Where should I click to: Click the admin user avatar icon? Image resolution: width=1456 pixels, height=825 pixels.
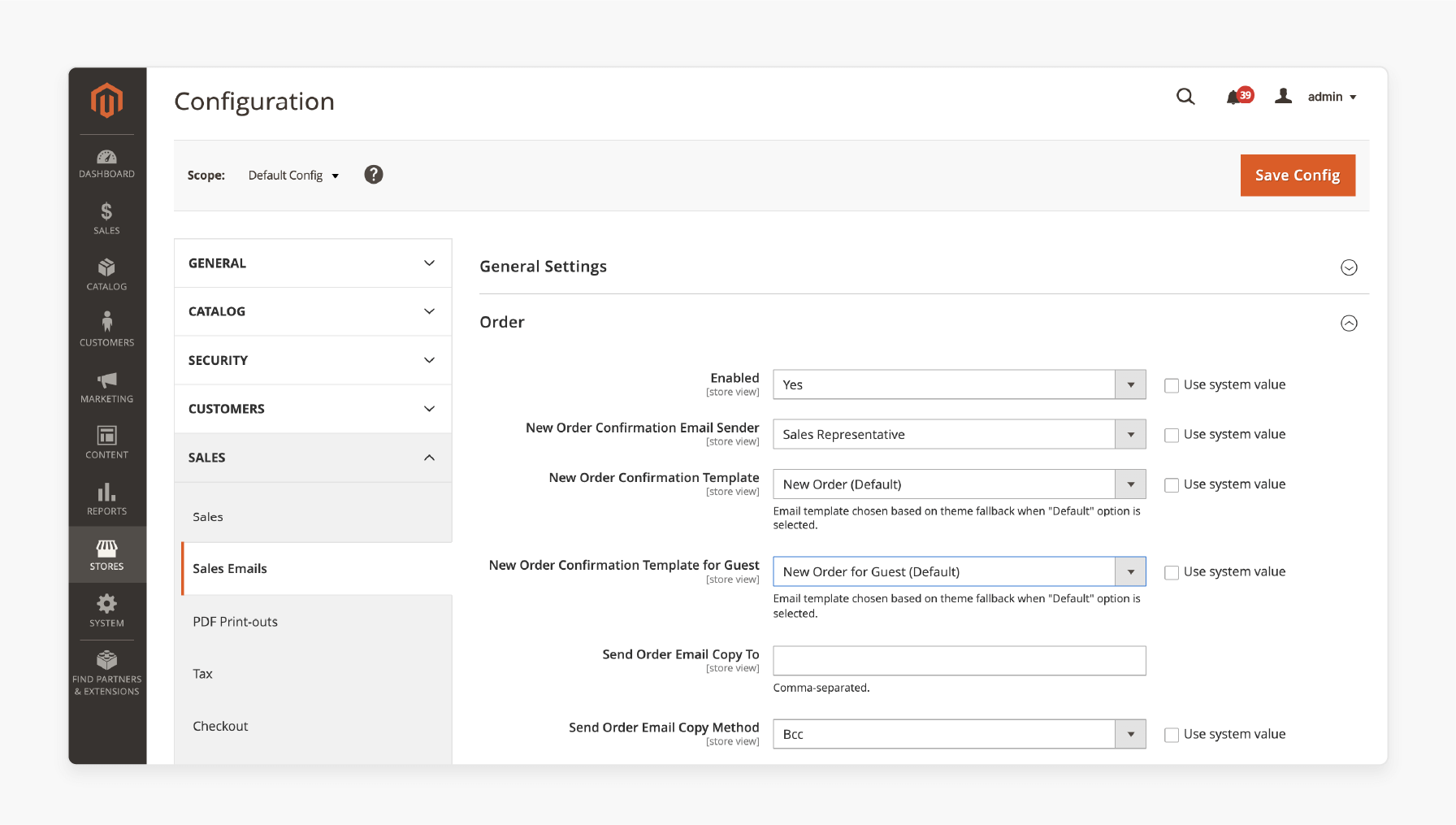(1283, 96)
